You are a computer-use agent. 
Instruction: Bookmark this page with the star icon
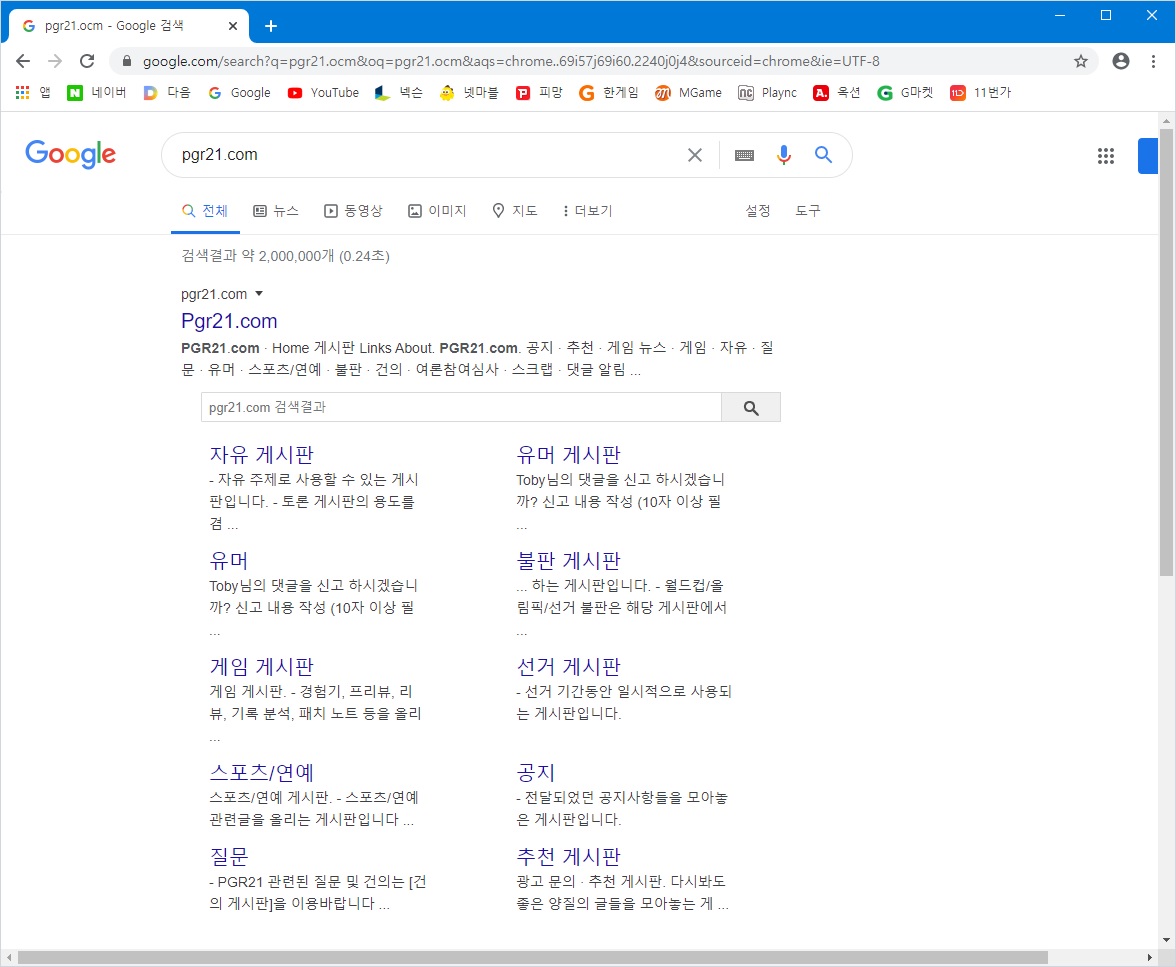[x=1081, y=61]
